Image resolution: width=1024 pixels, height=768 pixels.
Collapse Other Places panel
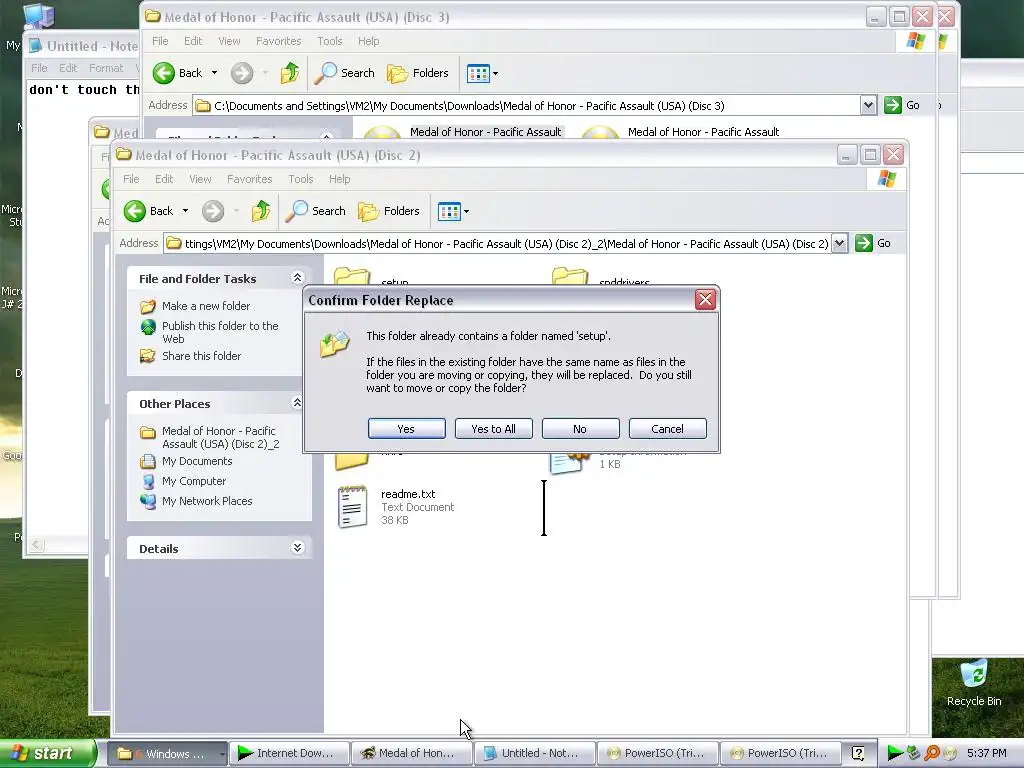coord(297,402)
